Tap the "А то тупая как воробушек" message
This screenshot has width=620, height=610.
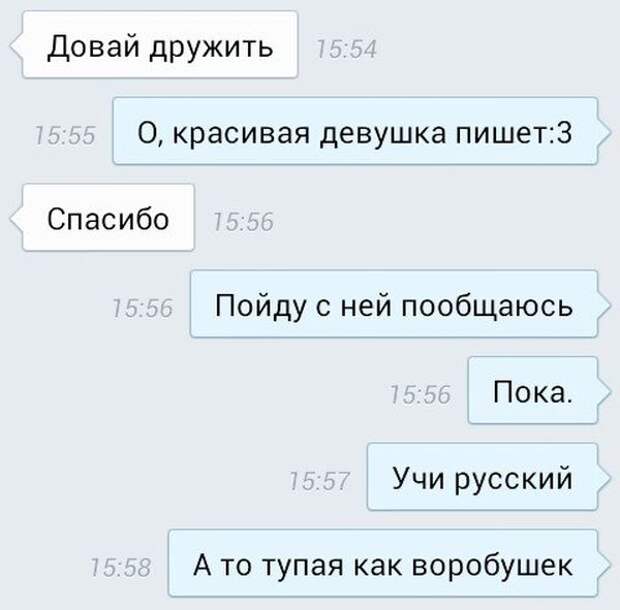pyautogui.click(x=383, y=563)
